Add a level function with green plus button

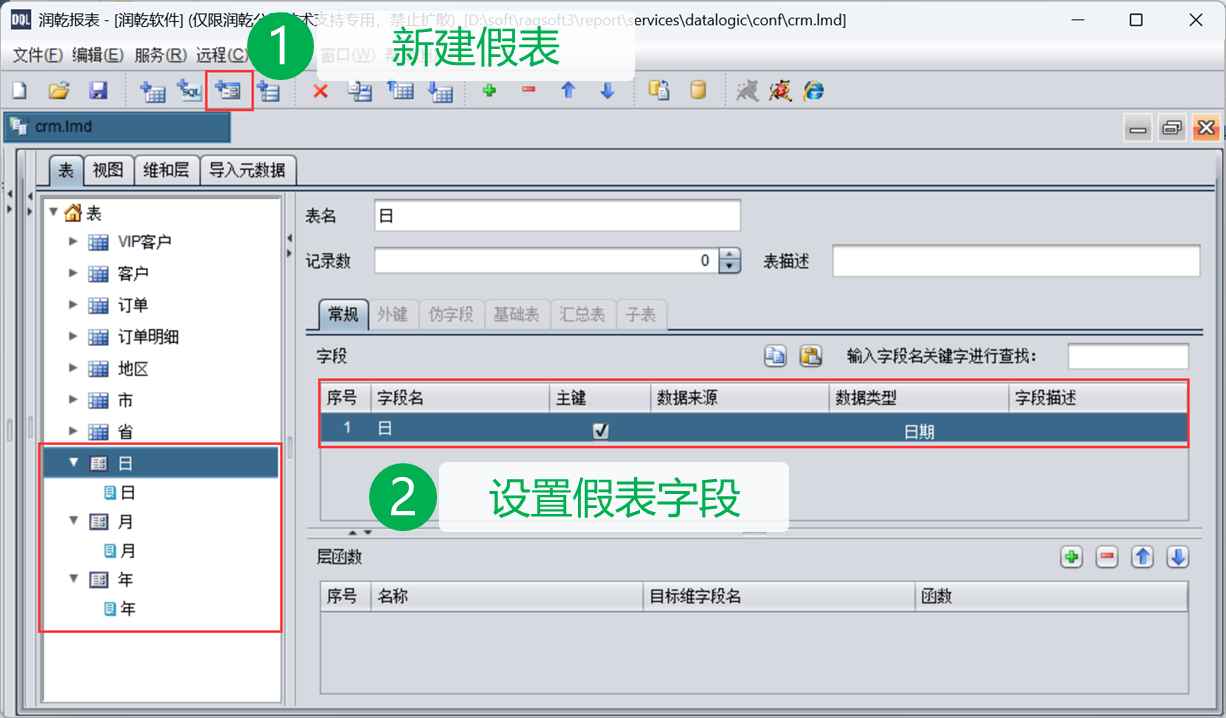tap(1072, 557)
